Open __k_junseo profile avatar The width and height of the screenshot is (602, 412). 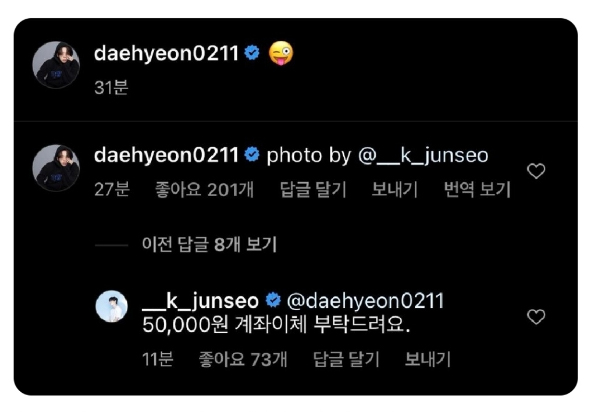click(x=111, y=306)
